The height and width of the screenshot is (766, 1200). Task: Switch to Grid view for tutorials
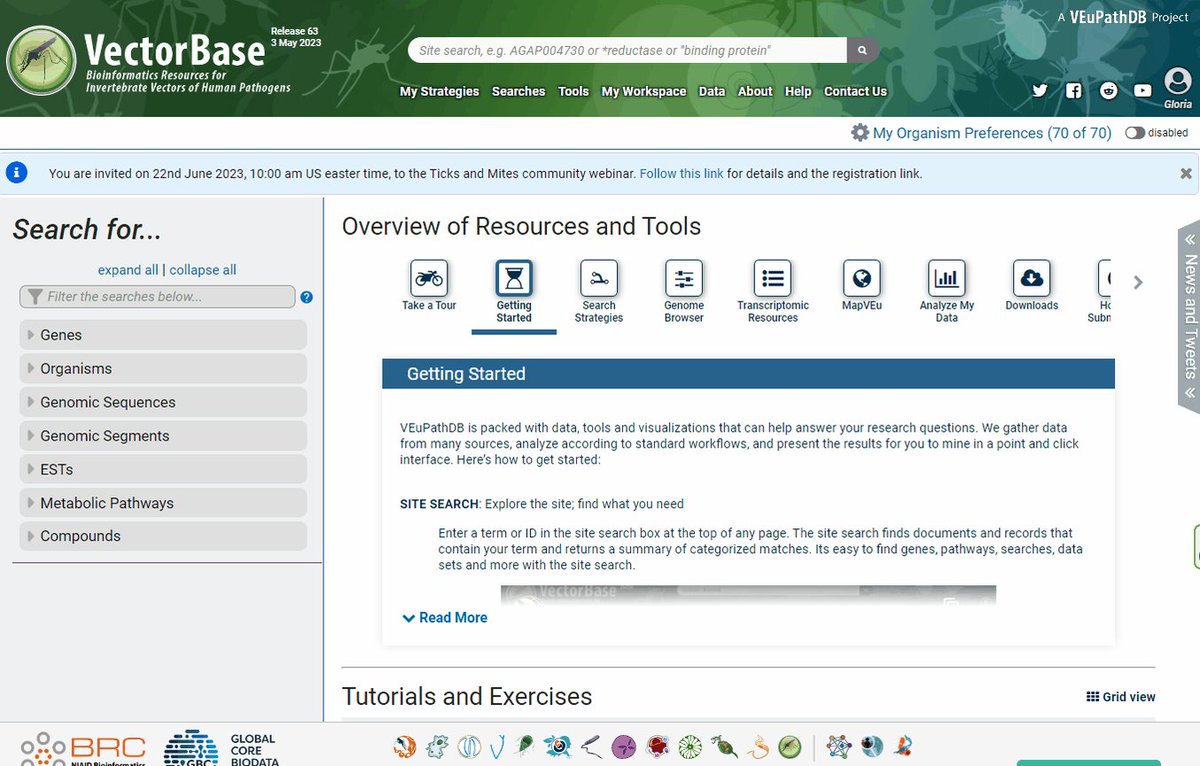pos(1121,697)
